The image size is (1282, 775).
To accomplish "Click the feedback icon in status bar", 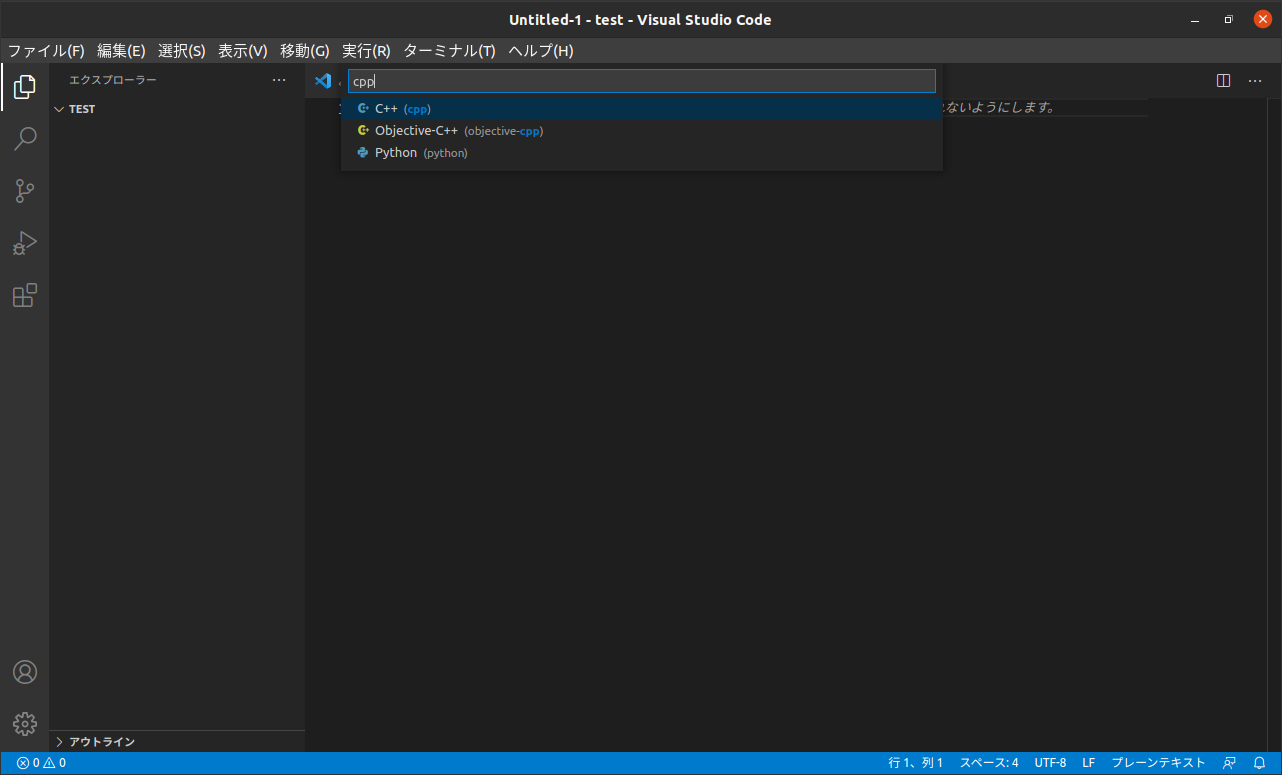I will (1230, 763).
